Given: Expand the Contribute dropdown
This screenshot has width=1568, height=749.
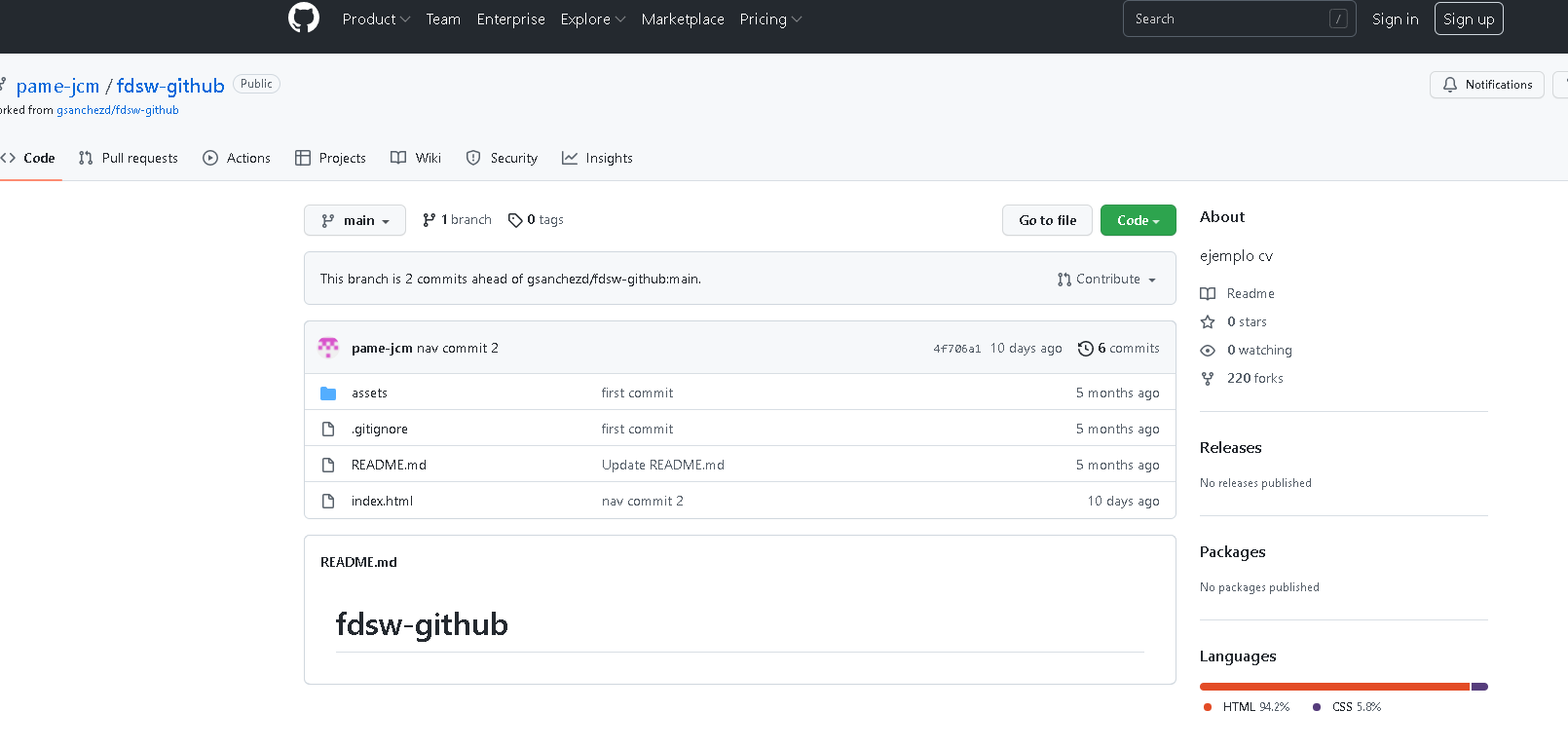Looking at the screenshot, I should 1106,280.
